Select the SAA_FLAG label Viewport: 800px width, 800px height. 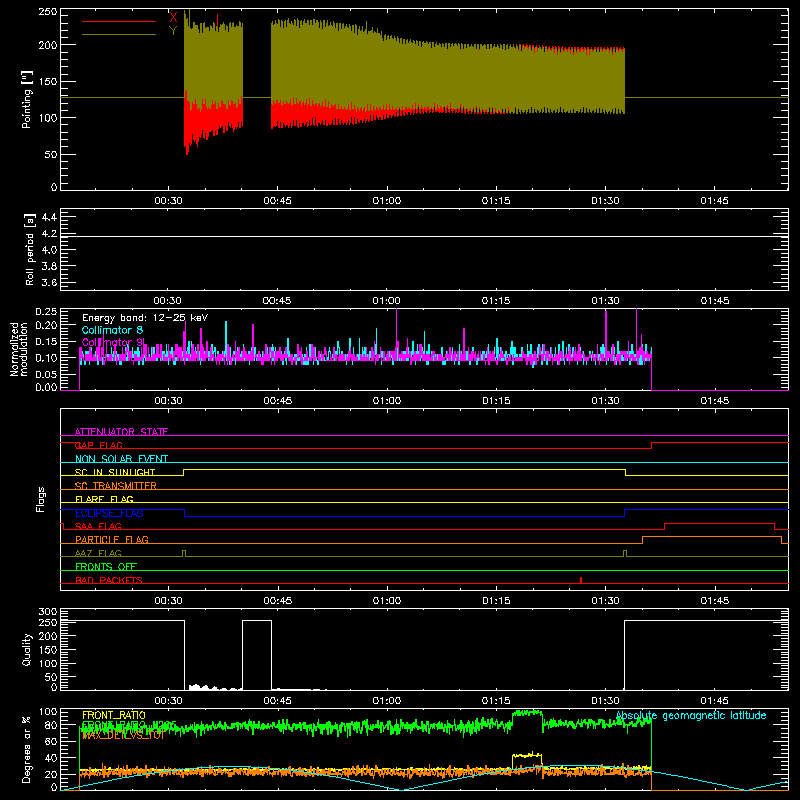98,526
